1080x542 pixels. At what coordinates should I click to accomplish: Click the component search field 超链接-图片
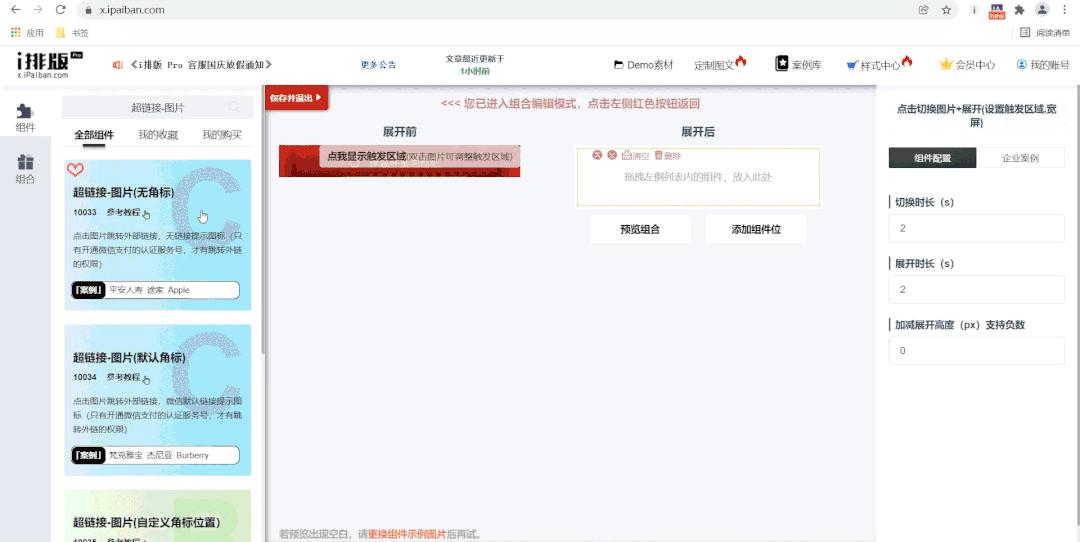[158, 107]
